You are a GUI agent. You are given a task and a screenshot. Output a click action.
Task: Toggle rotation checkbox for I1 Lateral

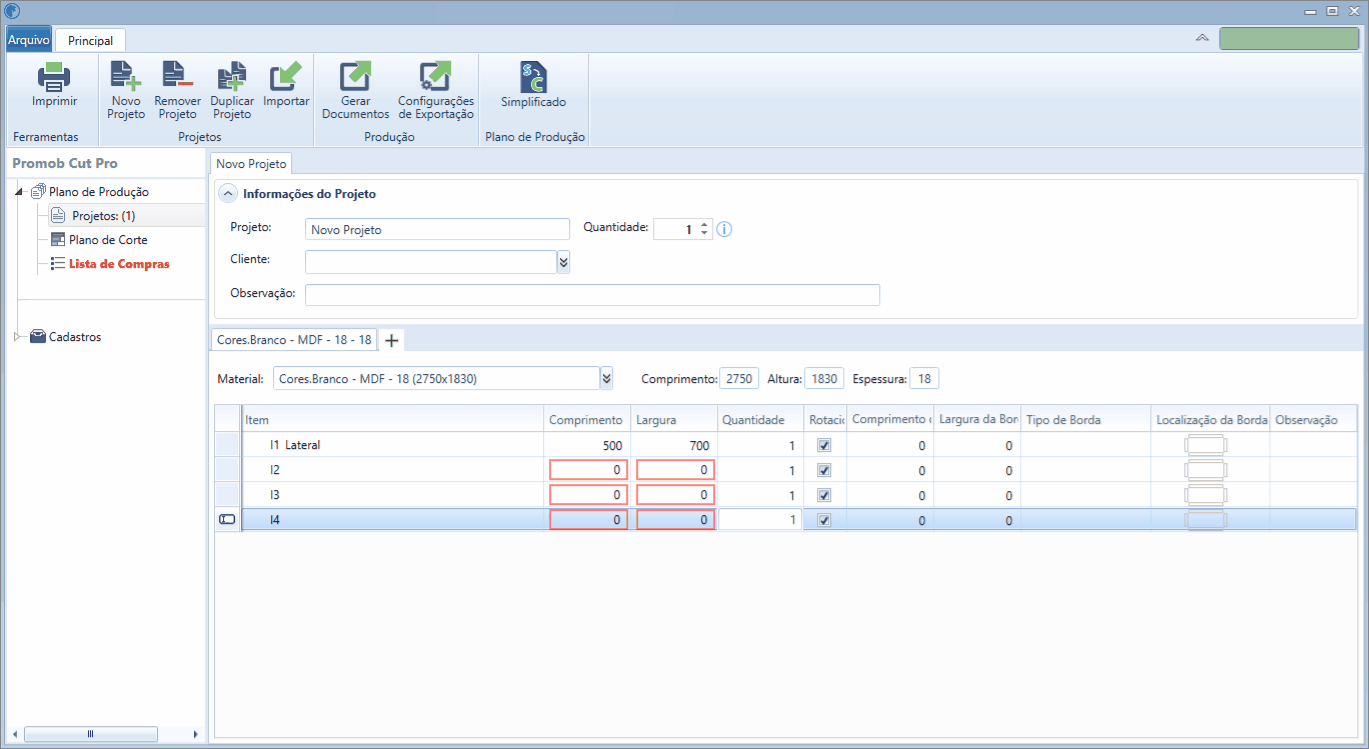[x=825, y=445]
